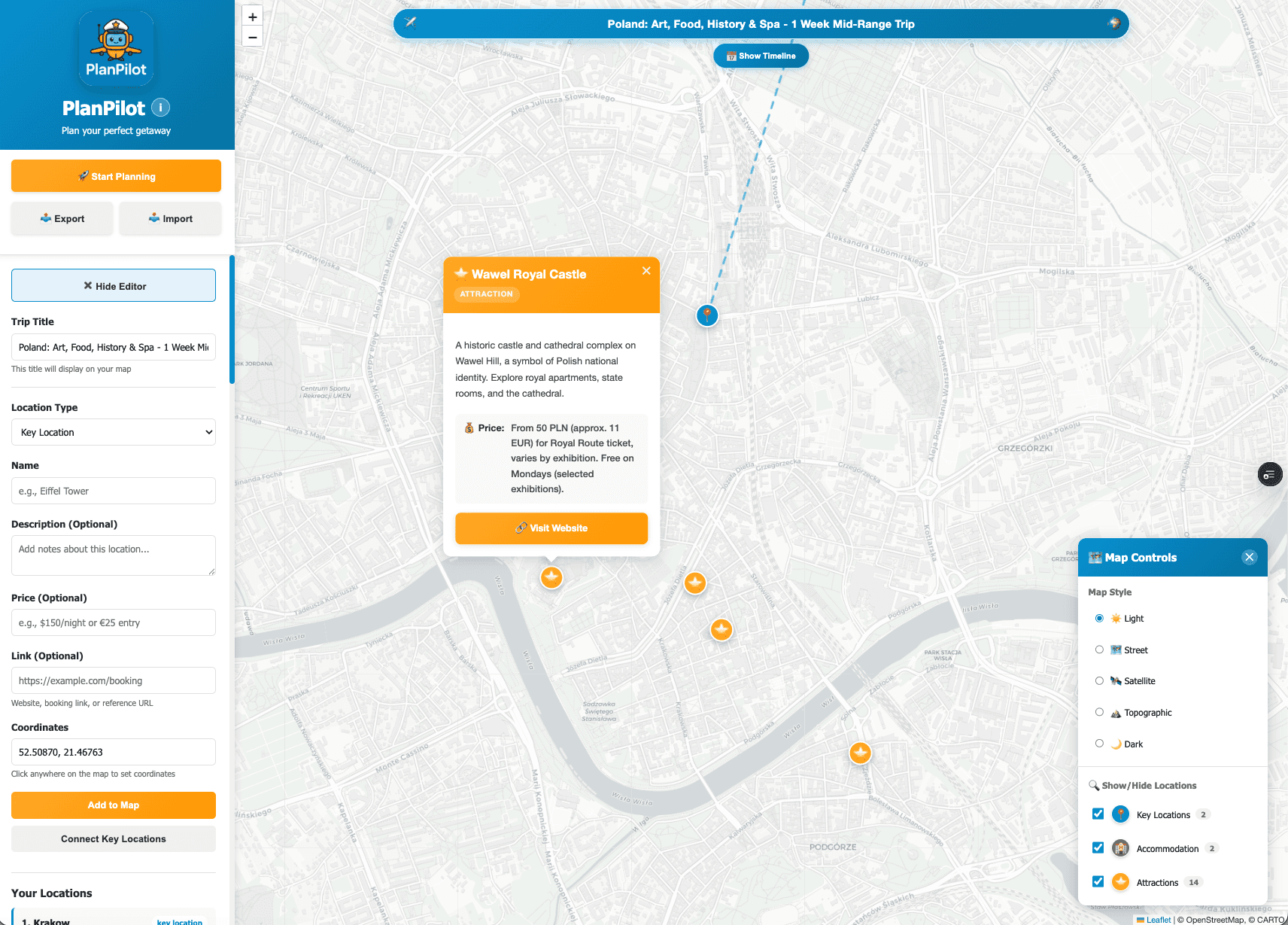Click the Wawel Royal Castle attraction marker
The image size is (1288, 925).
click(551, 577)
